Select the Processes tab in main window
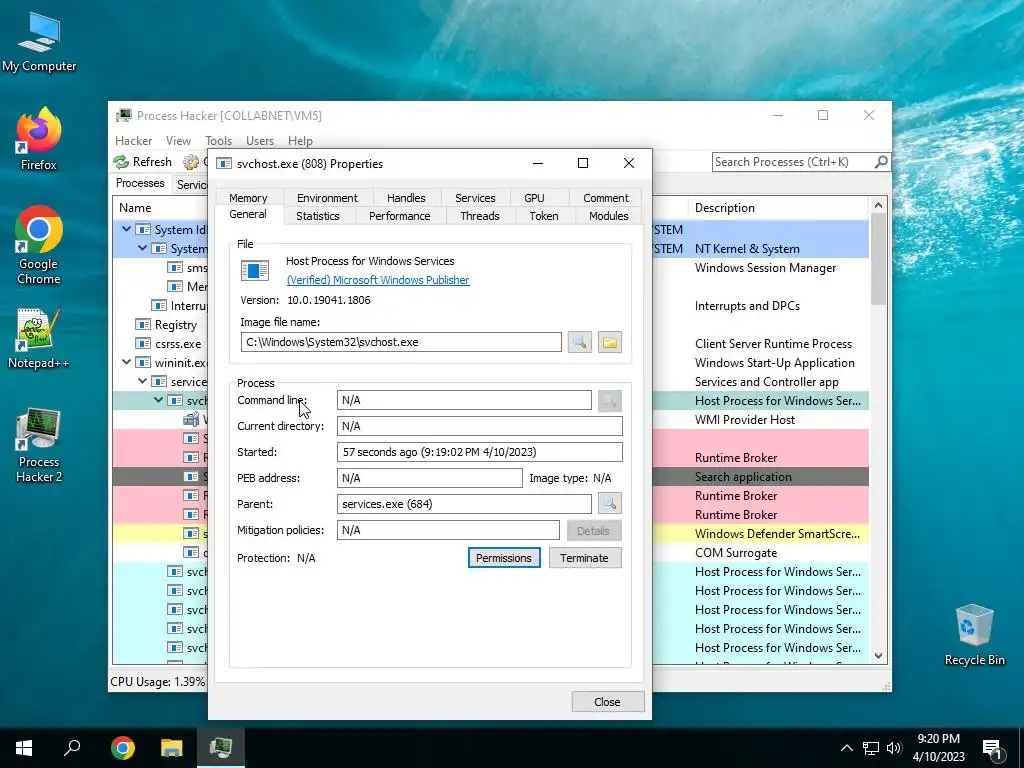 point(140,183)
